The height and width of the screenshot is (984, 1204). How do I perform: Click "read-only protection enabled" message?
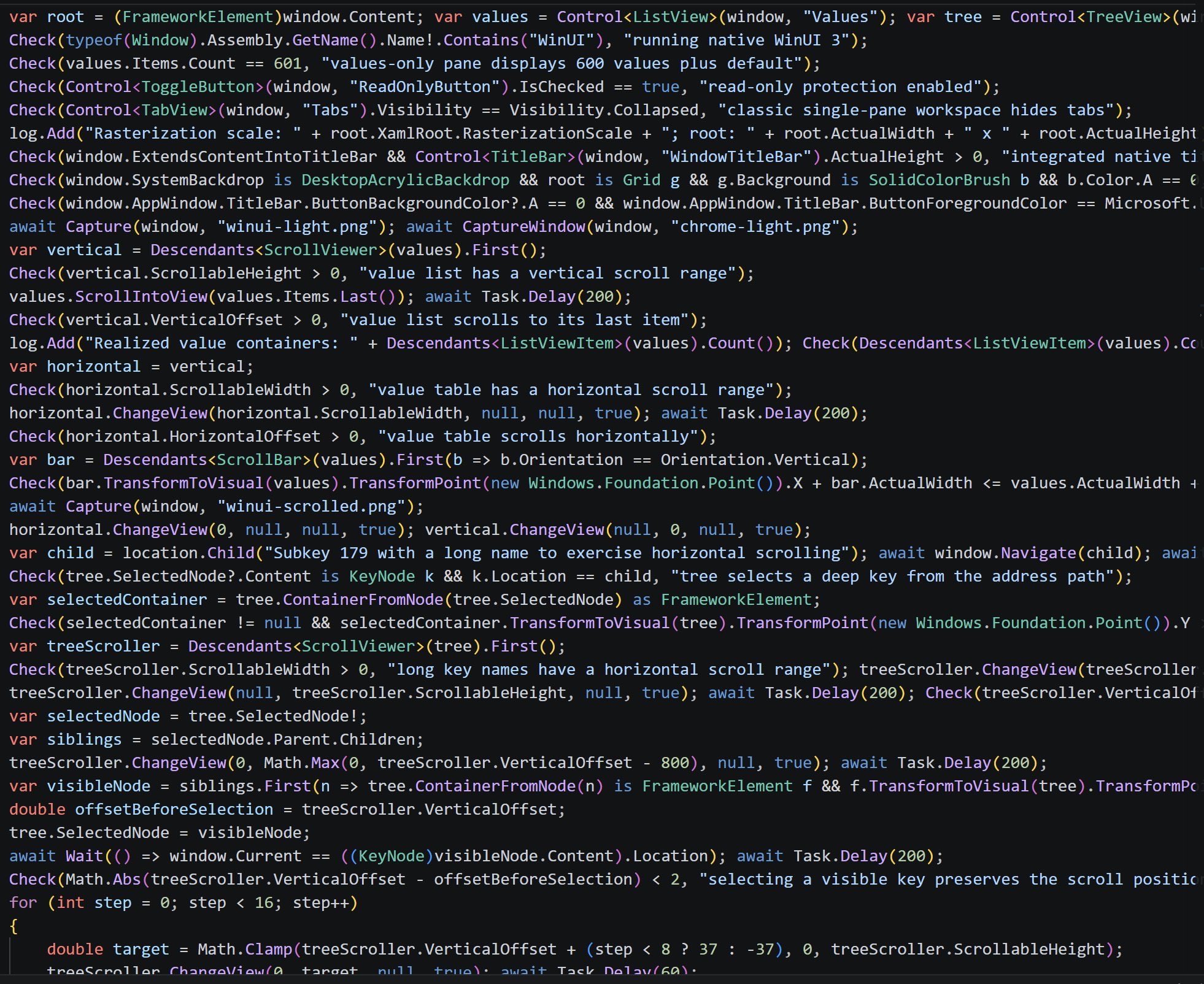(x=841, y=87)
